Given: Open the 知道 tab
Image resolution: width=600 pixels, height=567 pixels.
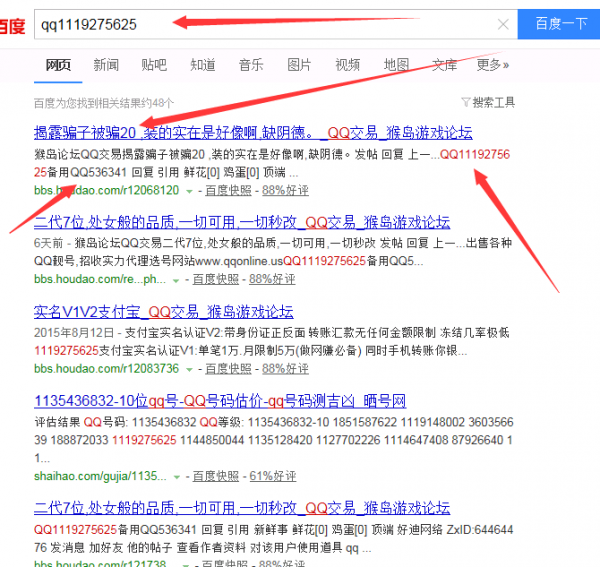Looking at the screenshot, I should point(203,65).
